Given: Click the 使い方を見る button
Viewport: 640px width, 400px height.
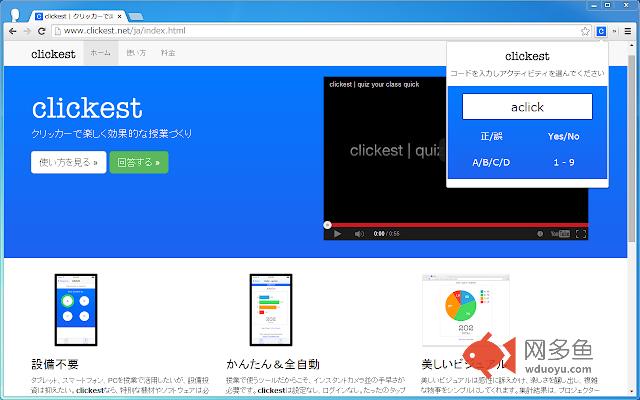Looking at the screenshot, I should (x=69, y=162).
